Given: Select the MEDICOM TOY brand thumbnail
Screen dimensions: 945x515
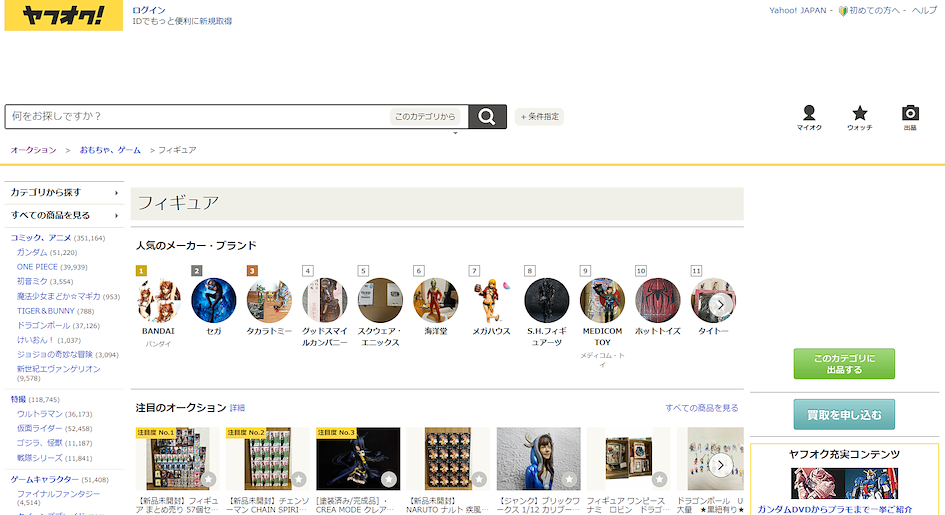Looking at the screenshot, I should [x=602, y=301].
